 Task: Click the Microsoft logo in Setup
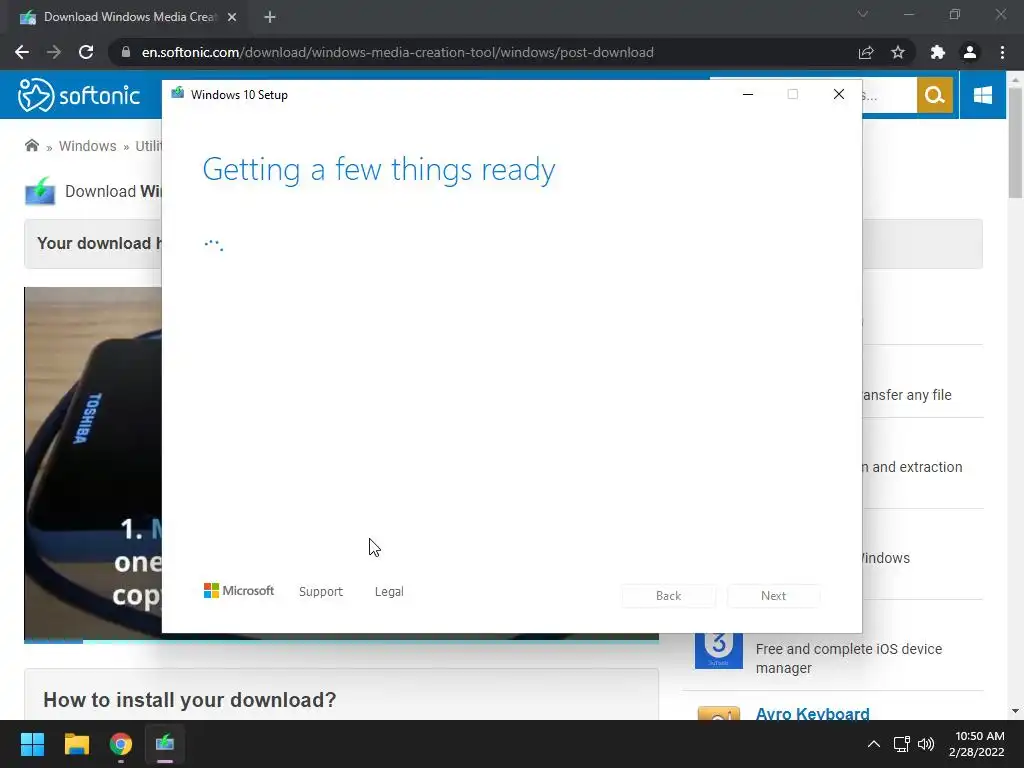point(239,590)
